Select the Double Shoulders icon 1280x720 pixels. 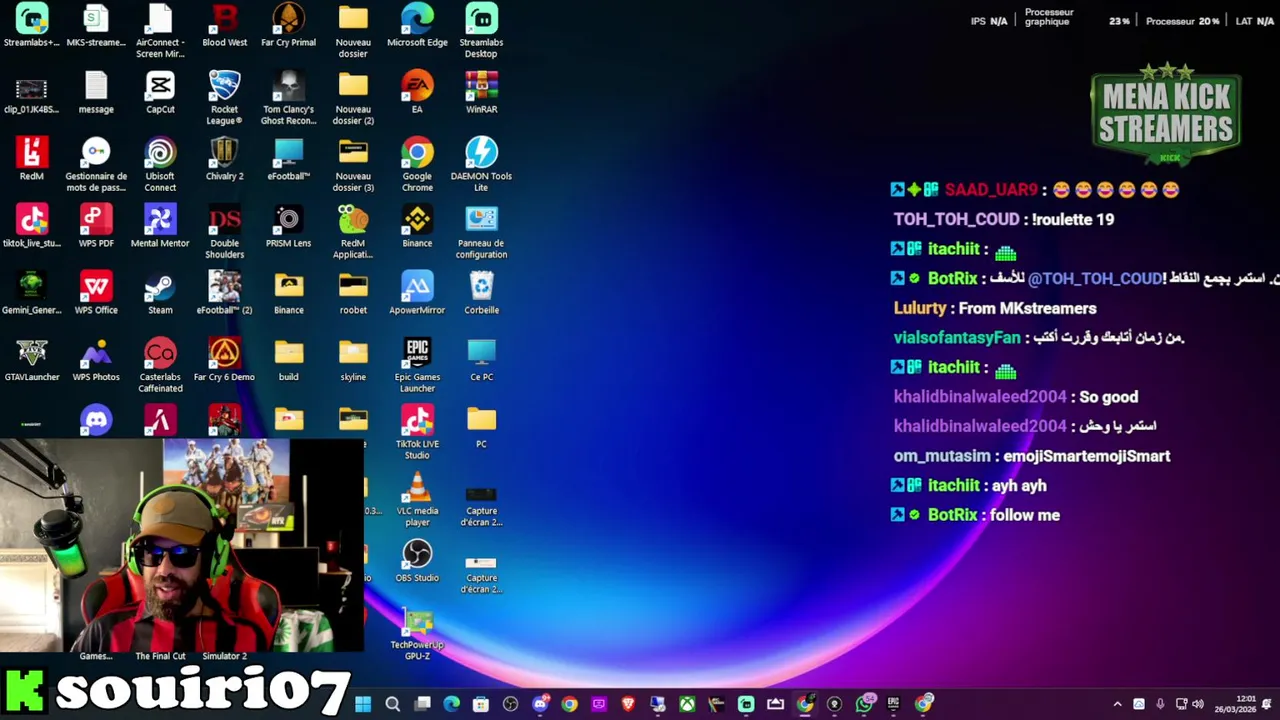coord(224,232)
